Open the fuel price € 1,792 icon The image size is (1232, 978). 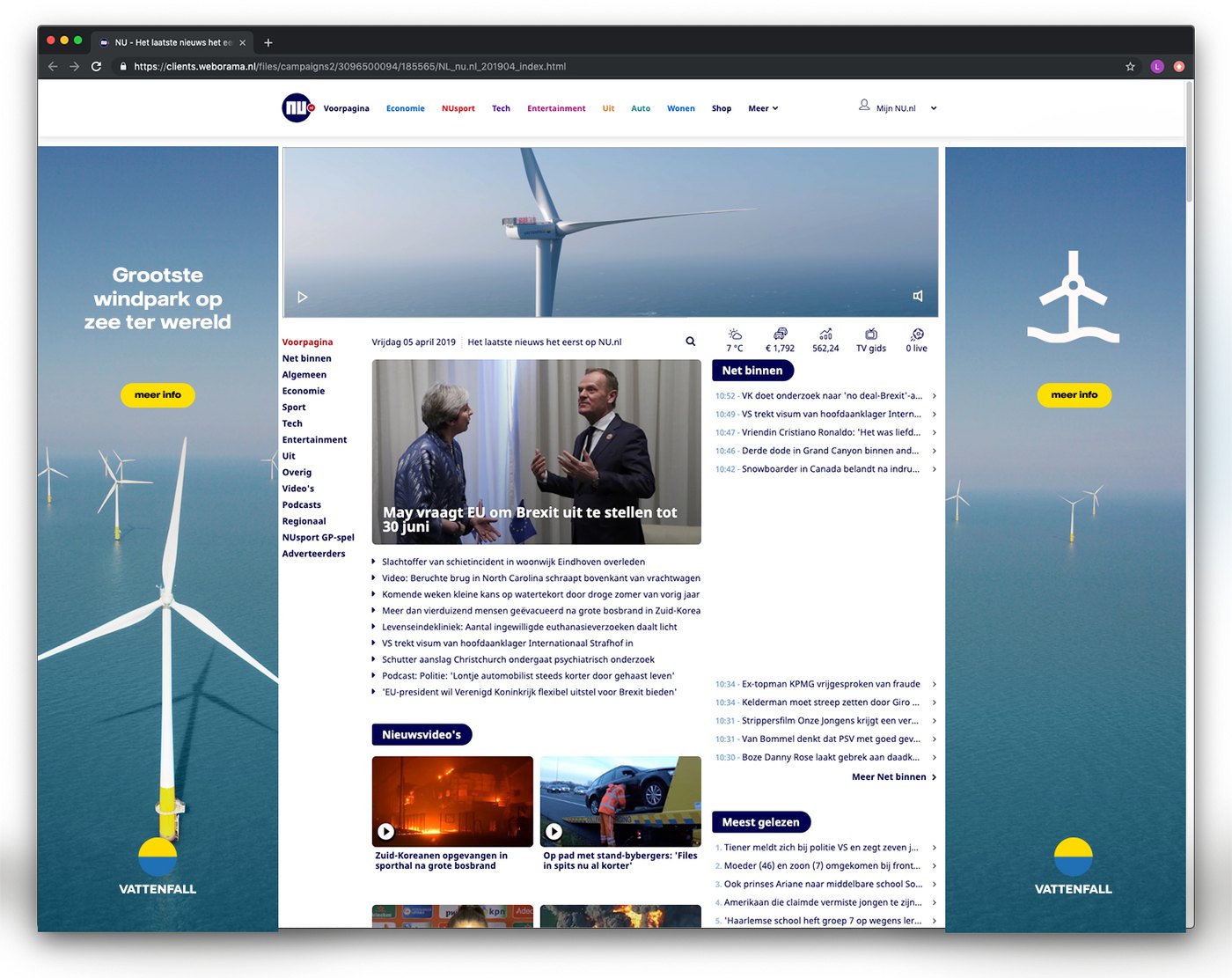coord(781,335)
